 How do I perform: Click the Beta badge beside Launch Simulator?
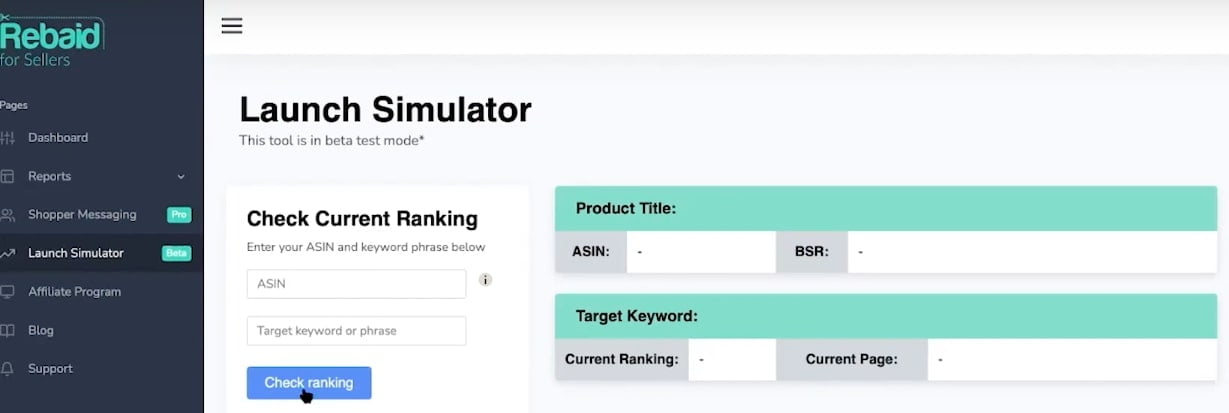pos(176,253)
